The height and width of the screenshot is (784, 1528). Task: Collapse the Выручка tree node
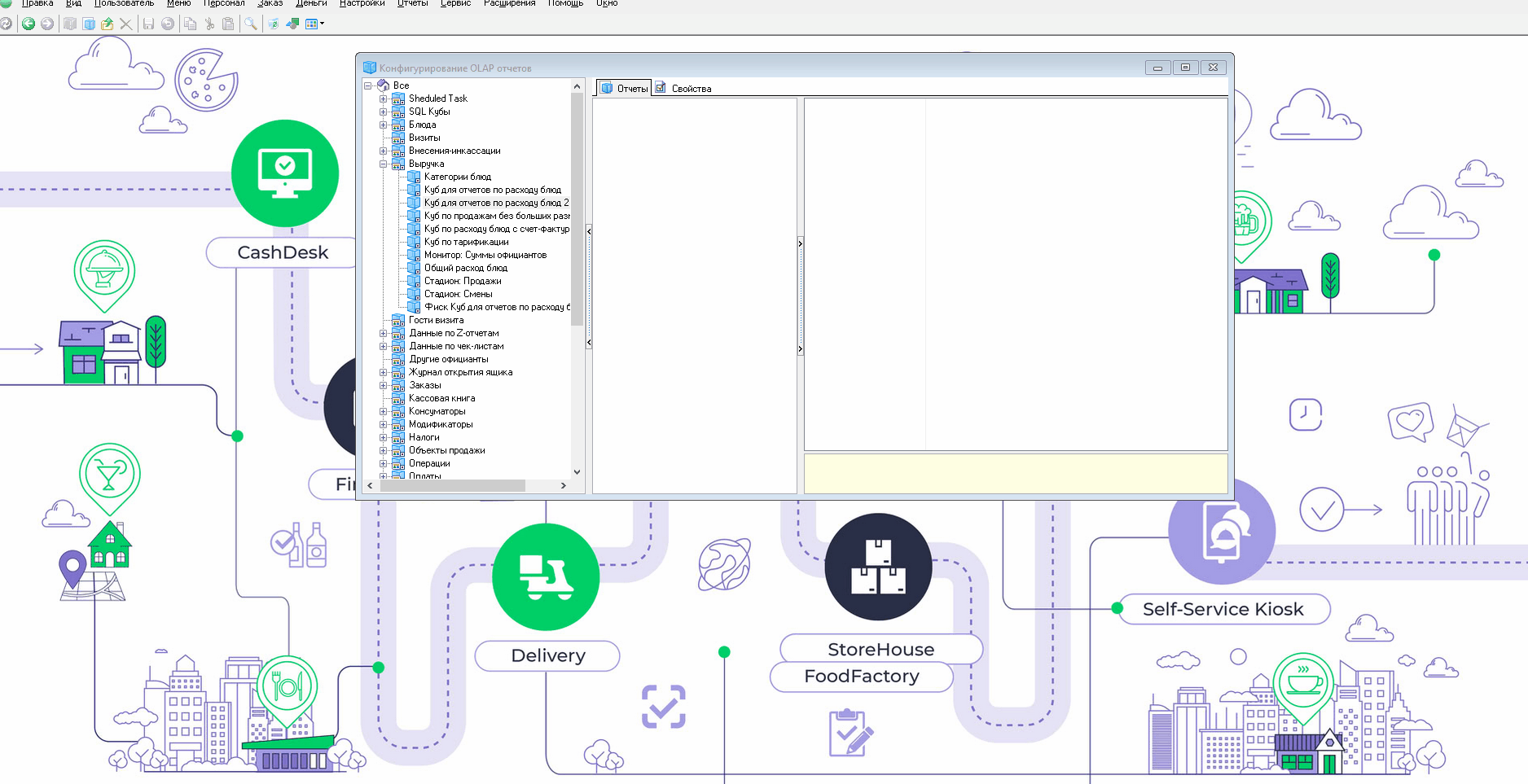[384, 164]
